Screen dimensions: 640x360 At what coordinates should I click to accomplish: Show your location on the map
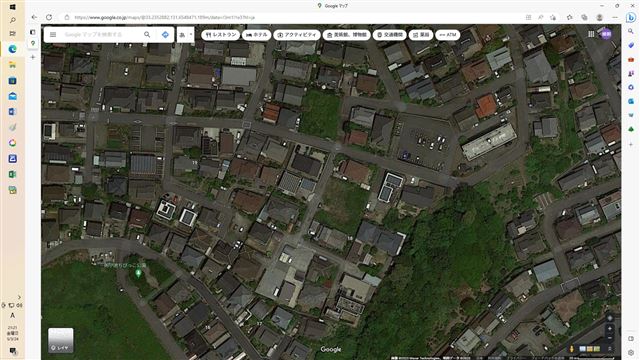tap(610, 318)
